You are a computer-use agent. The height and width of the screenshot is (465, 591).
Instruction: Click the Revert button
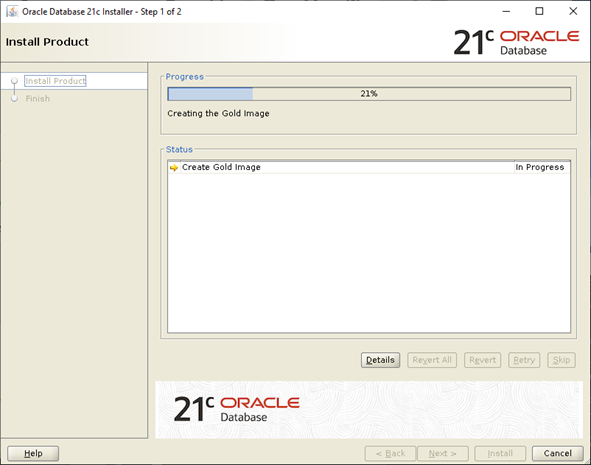point(482,360)
